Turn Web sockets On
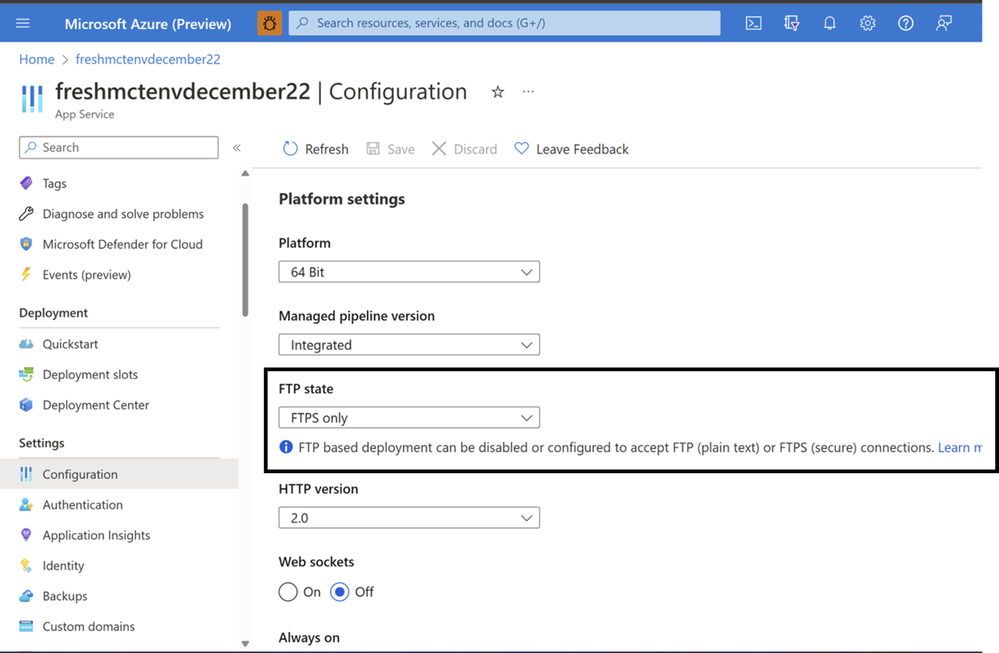 (288, 592)
